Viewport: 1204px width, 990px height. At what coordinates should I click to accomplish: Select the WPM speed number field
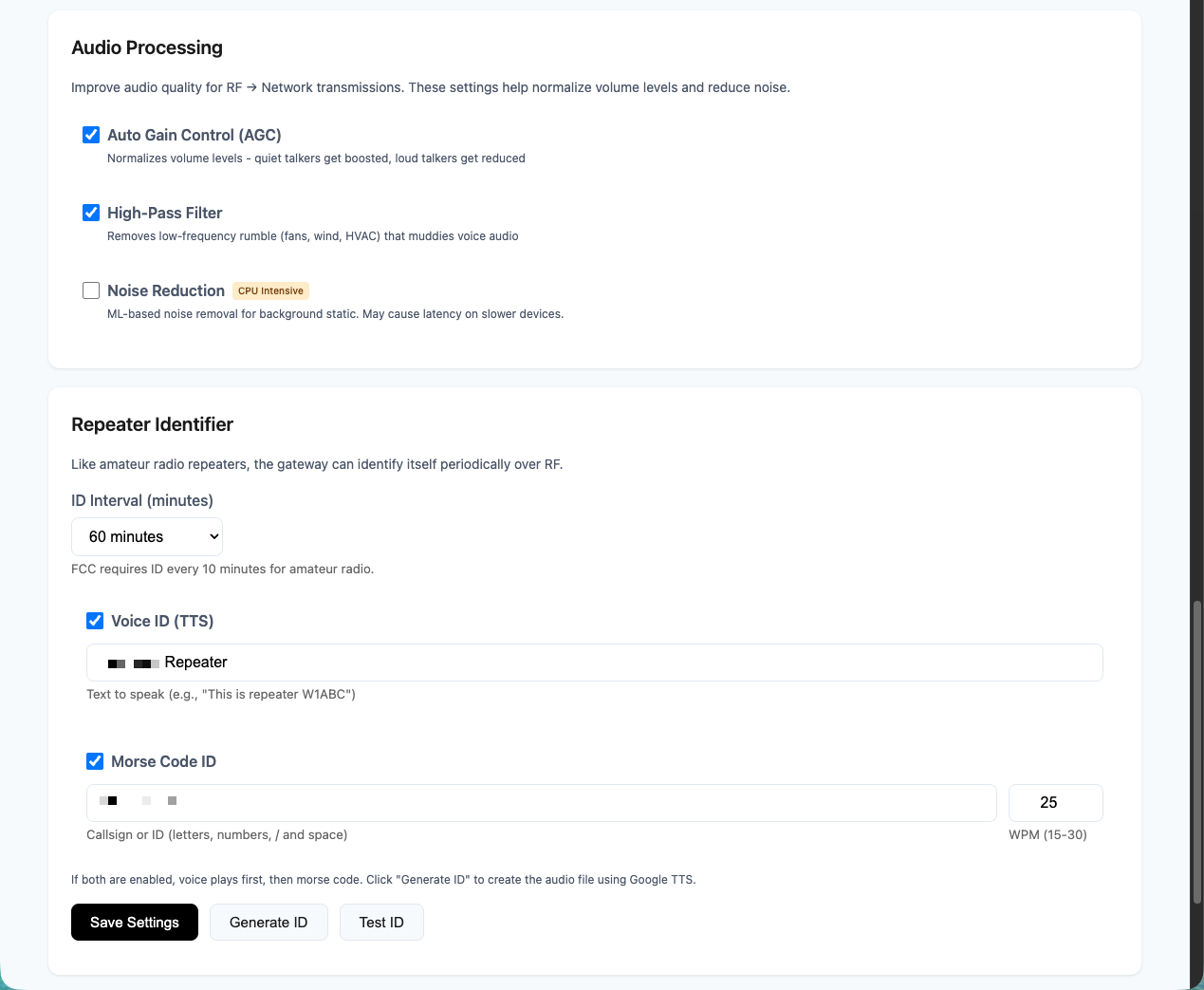1055,803
